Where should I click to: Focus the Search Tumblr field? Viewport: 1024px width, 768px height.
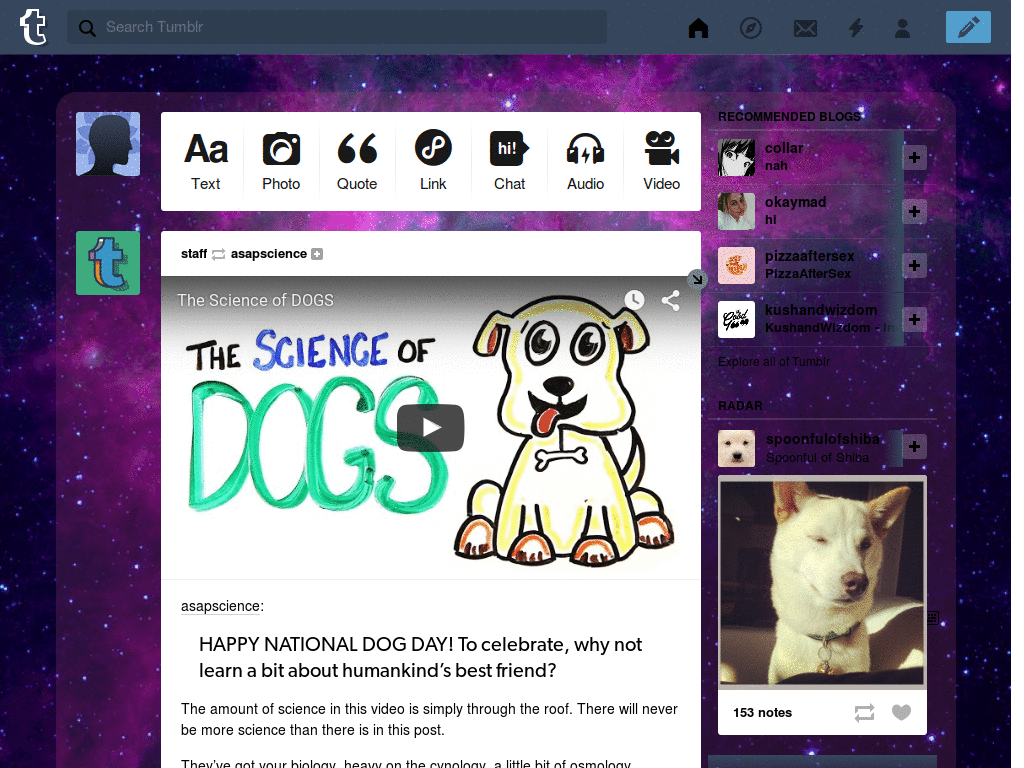click(x=337, y=27)
